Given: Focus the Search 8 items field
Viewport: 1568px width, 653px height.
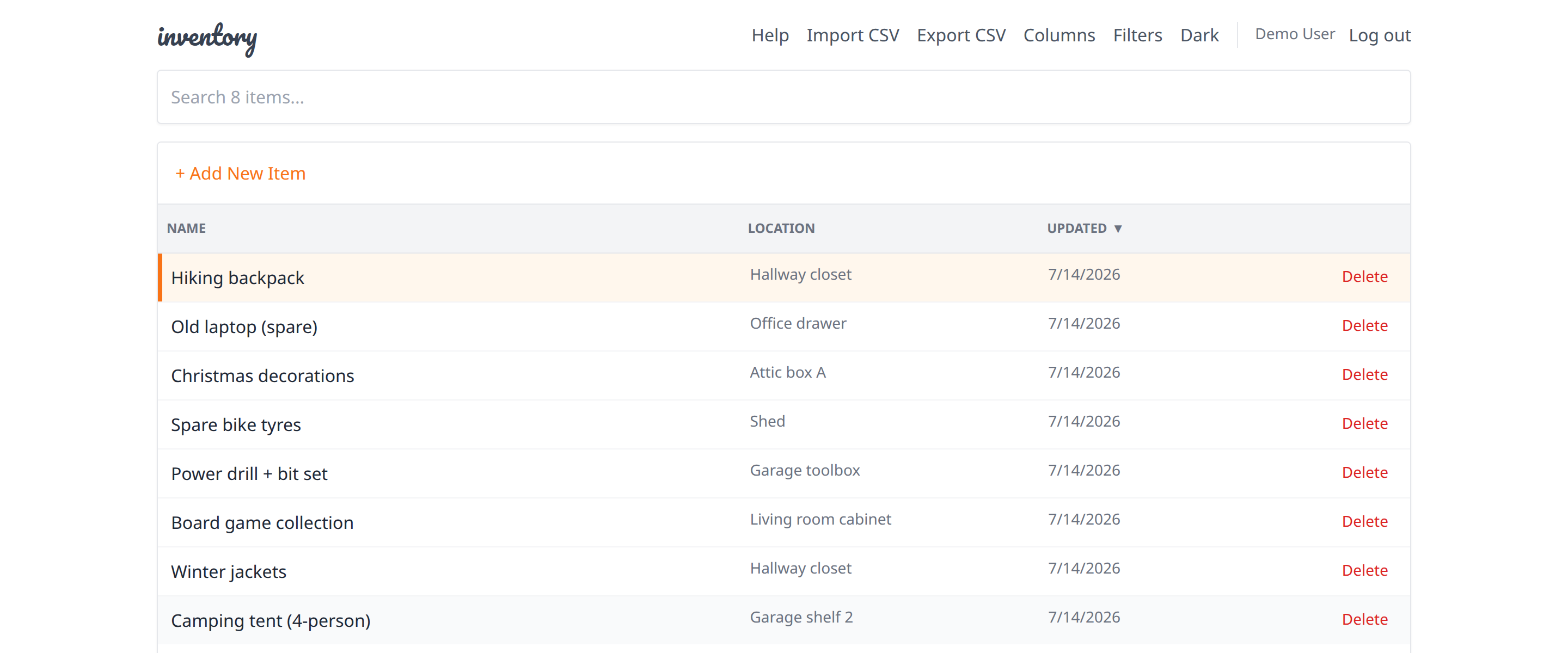Looking at the screenshot, I should [783, 97].
